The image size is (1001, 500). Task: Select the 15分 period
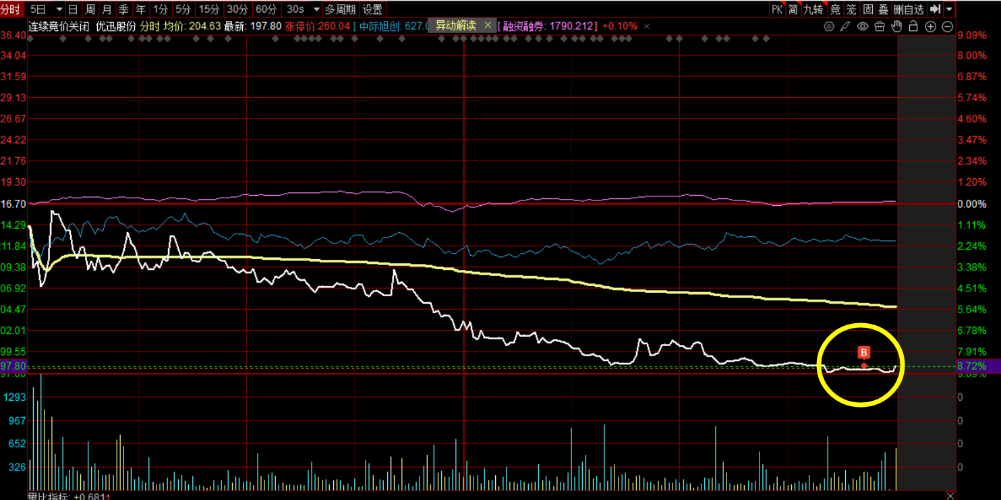pos(208,9)
